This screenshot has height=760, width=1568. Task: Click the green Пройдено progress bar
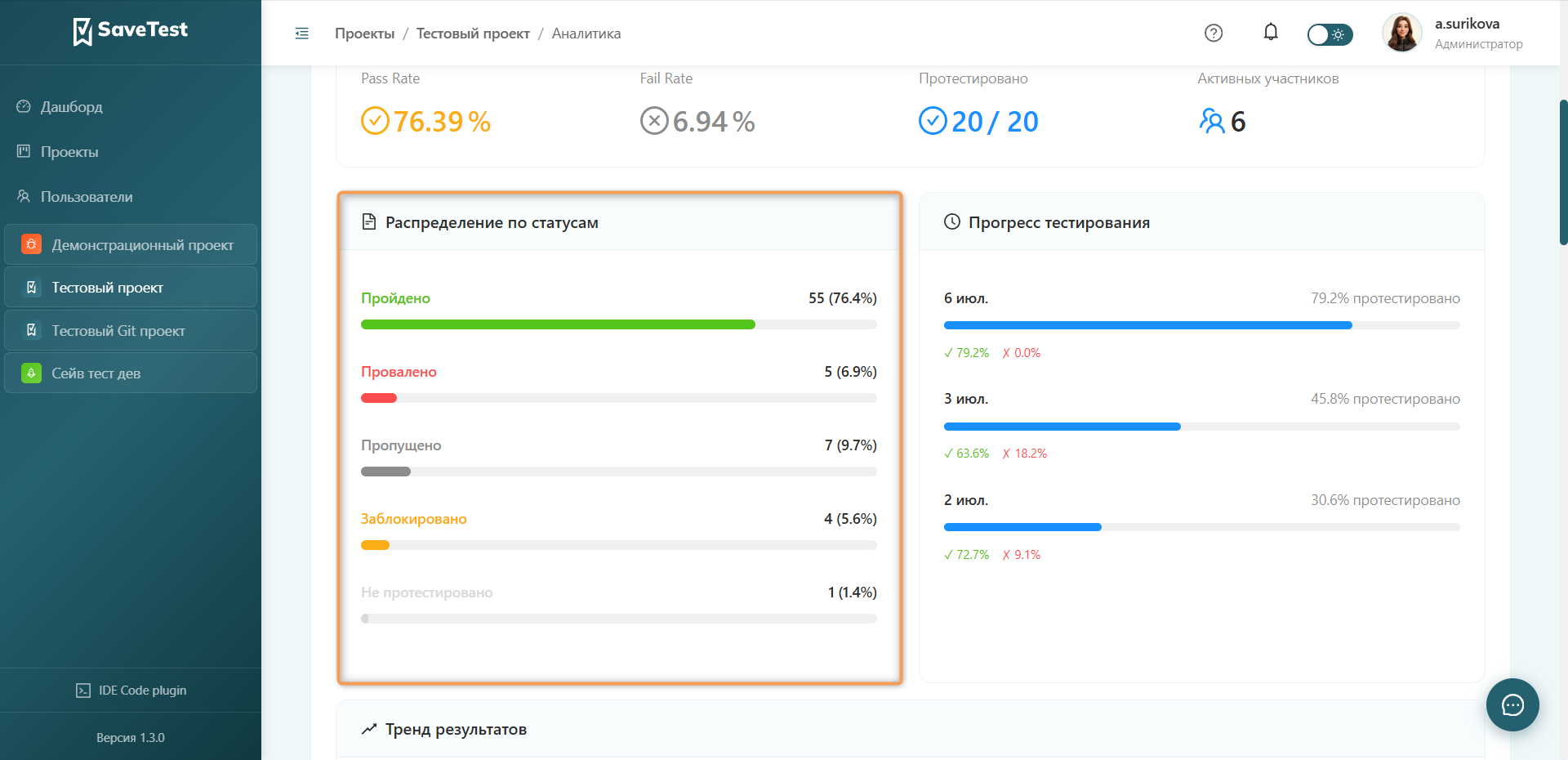(x=558, y=324)
